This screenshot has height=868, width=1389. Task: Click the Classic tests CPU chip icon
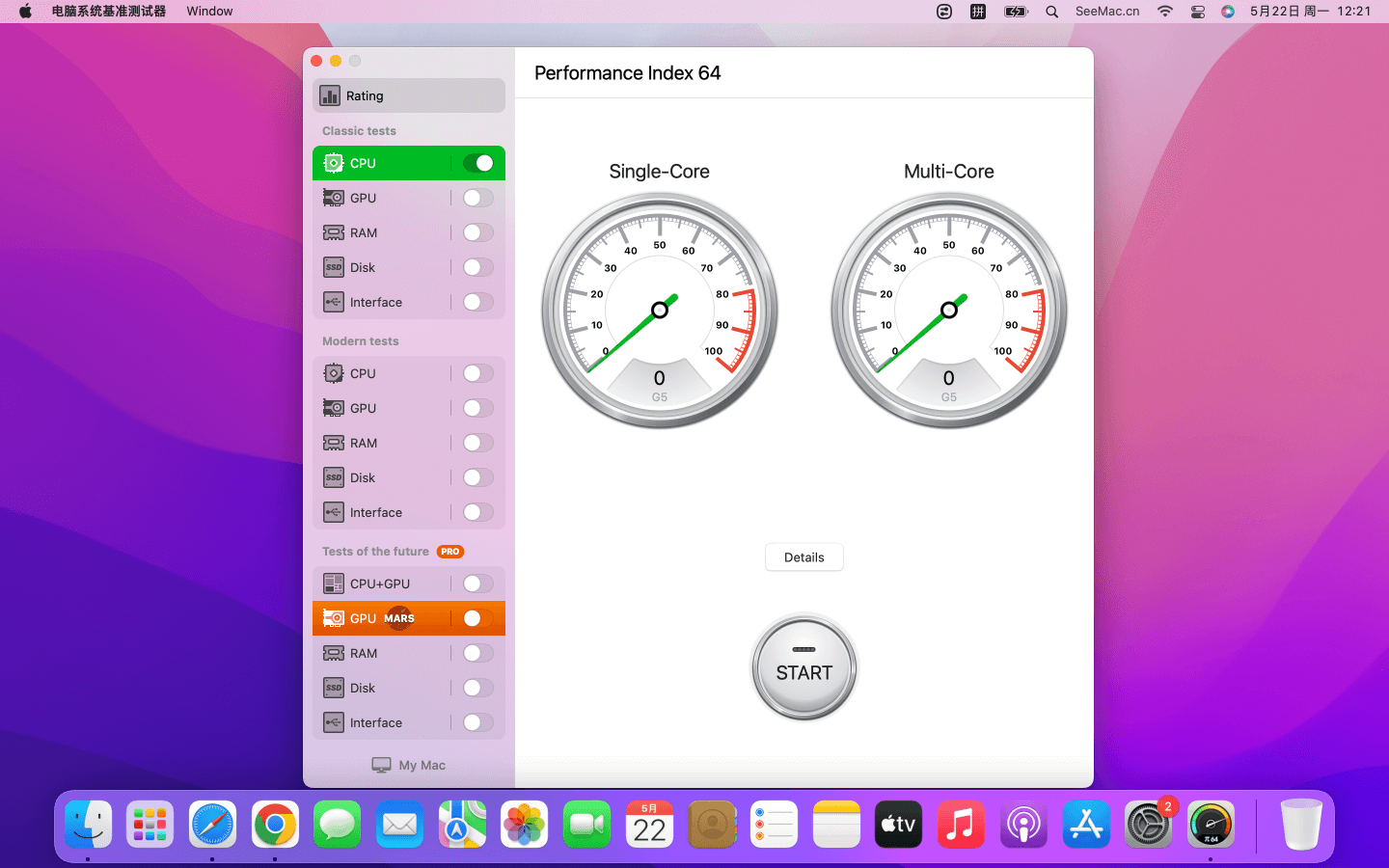pyautogui.click(x=334, y=163)
